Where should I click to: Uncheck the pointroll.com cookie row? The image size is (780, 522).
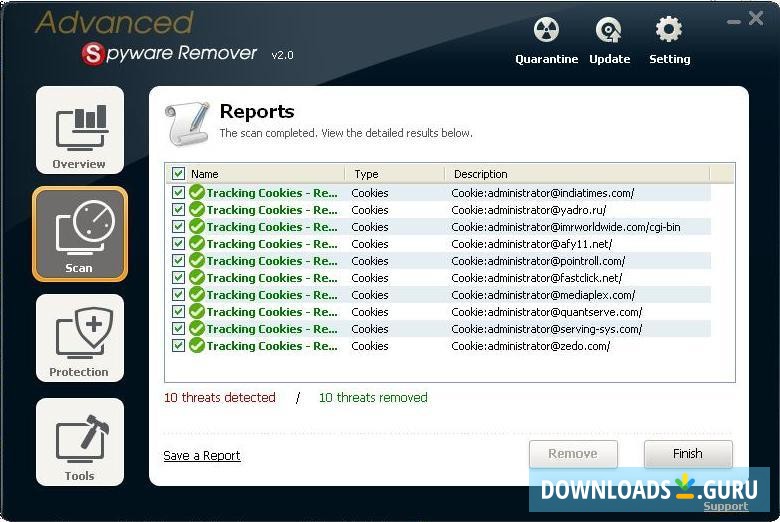pos(178,260)
